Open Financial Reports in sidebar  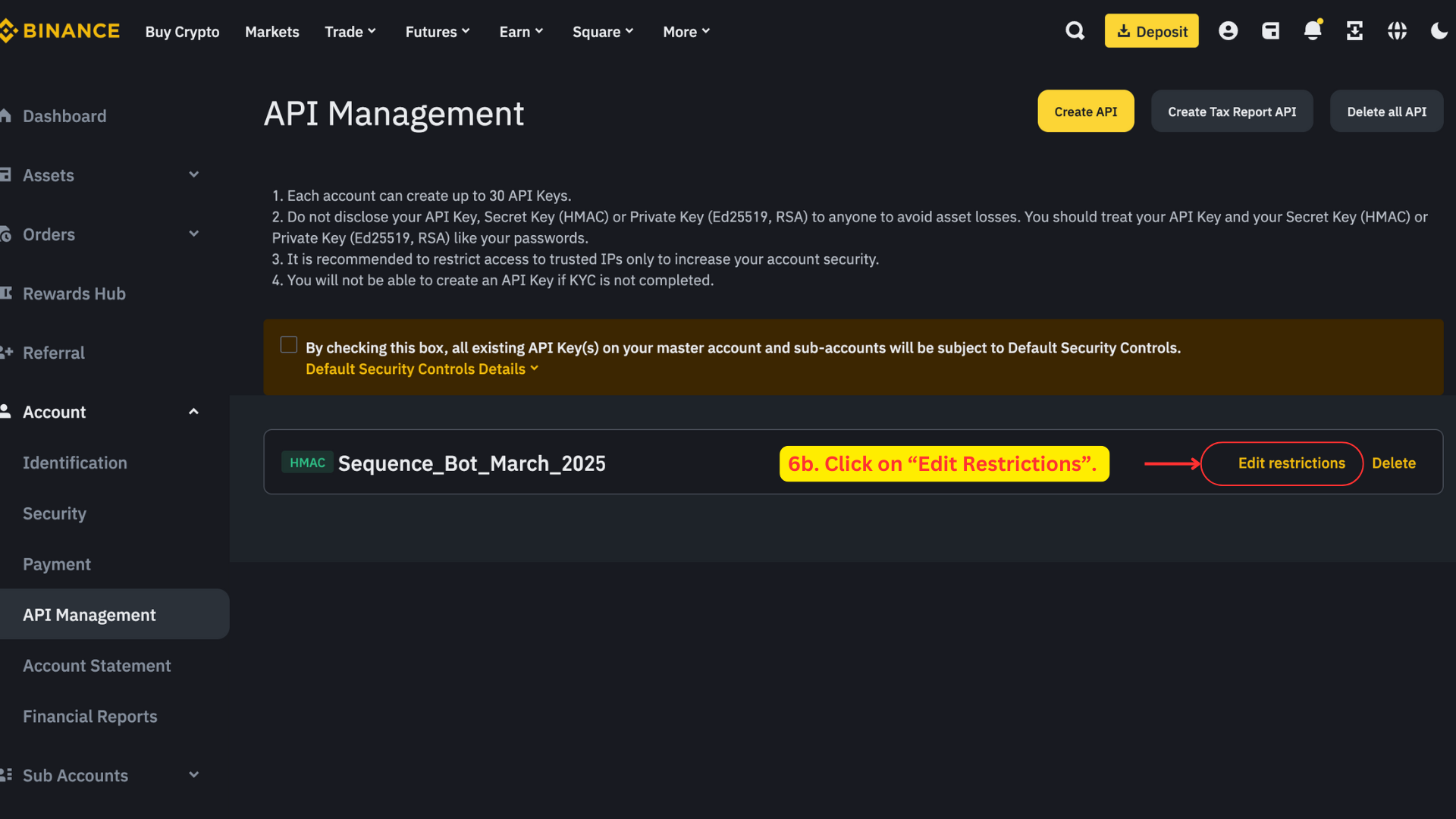(90, 717)
